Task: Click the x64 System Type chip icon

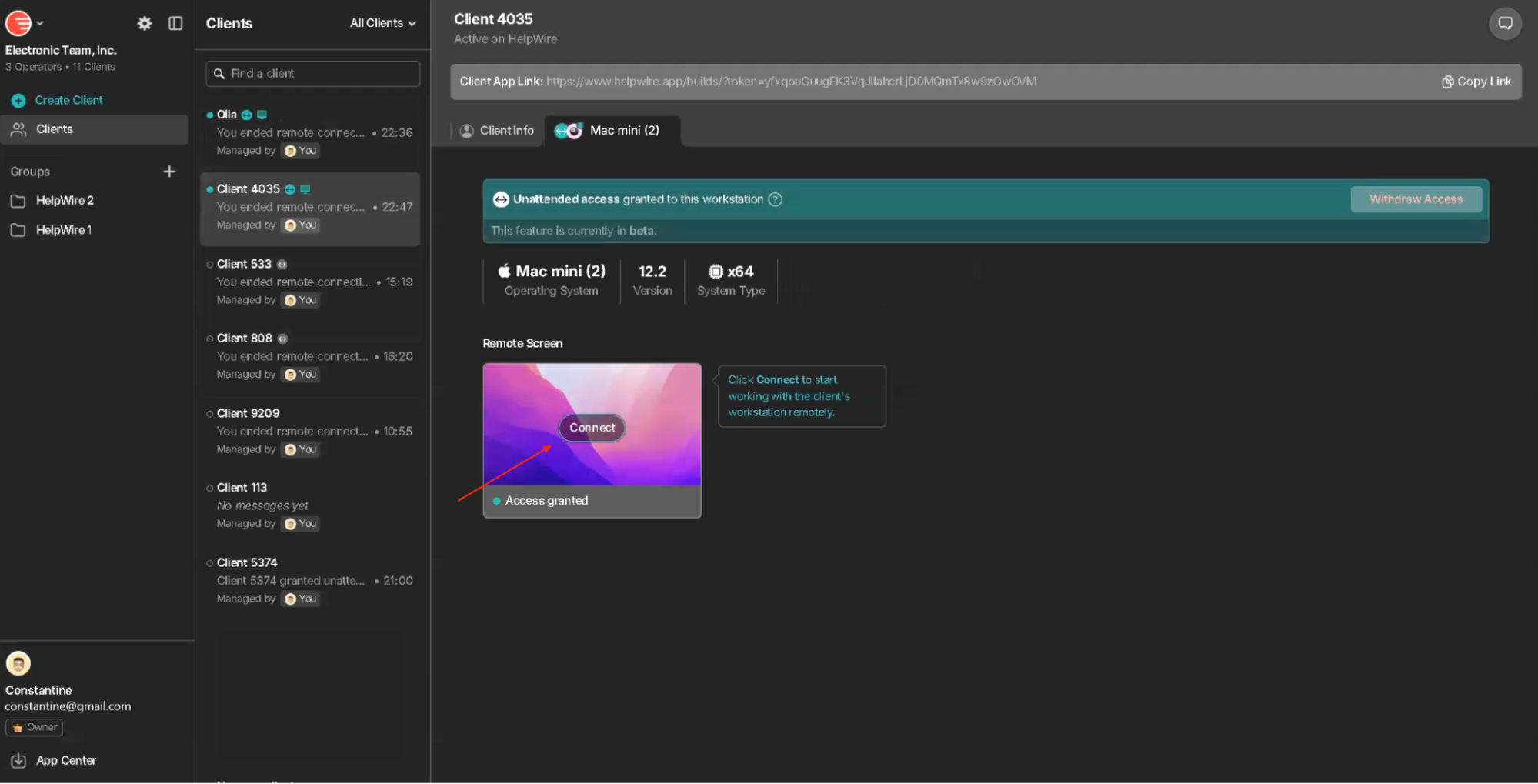Action: point(716,272)
